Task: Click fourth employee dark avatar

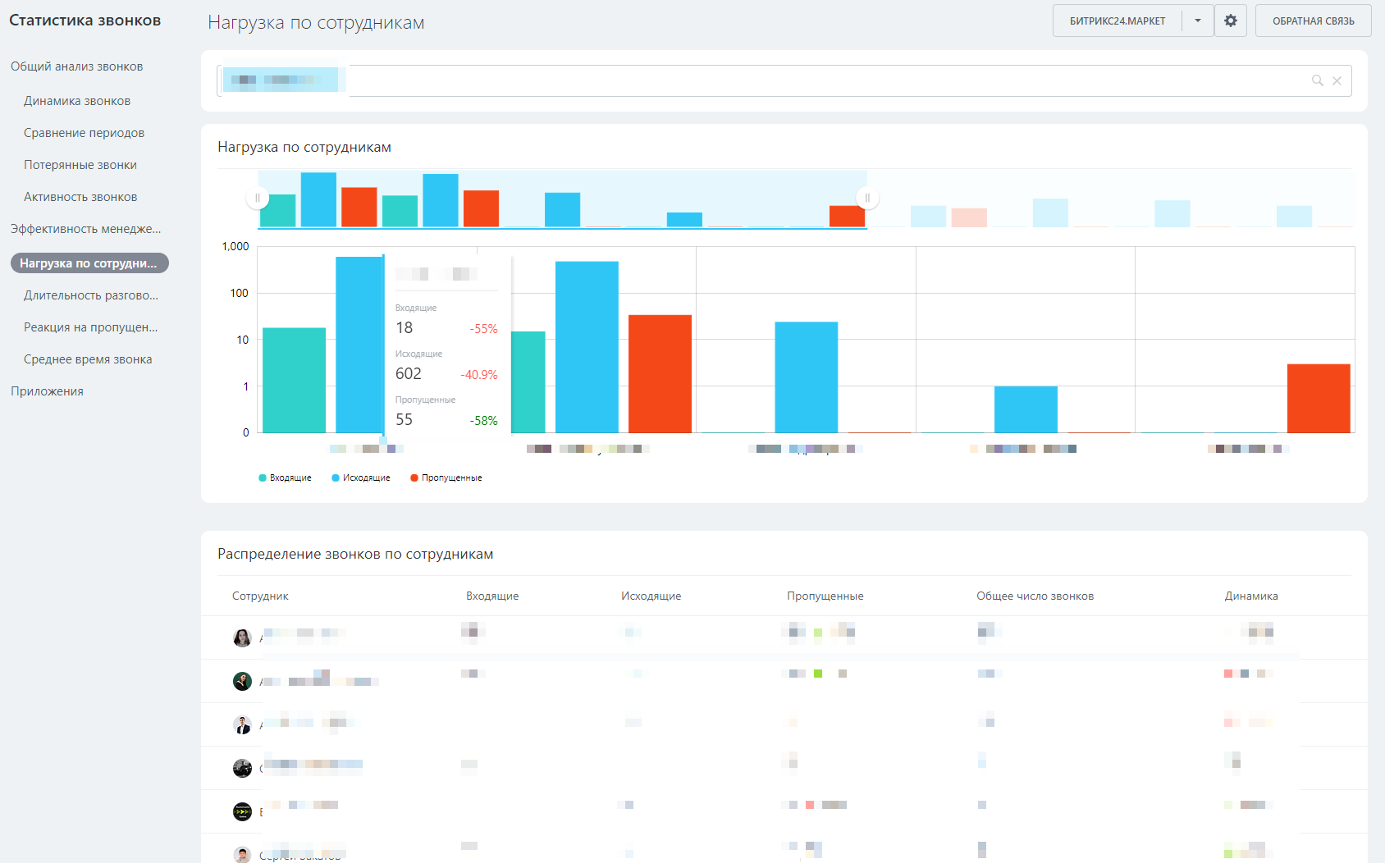Action: click(242, 768)
